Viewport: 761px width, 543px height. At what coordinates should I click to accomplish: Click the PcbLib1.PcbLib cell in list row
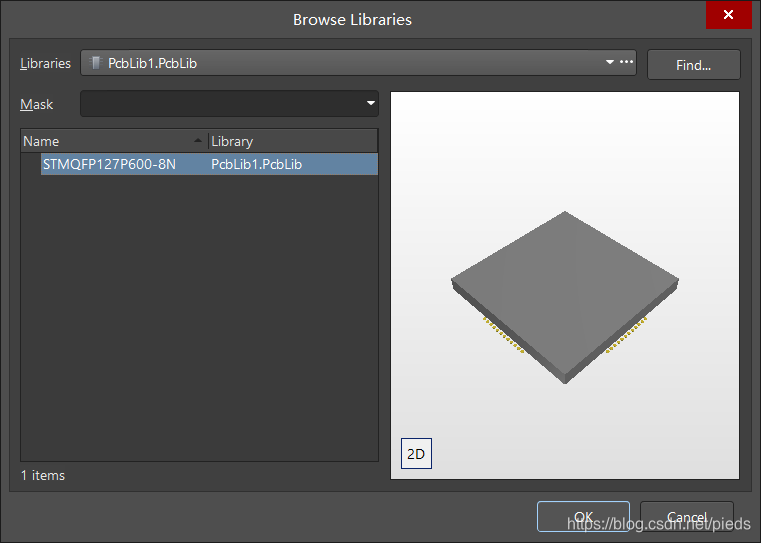(x=257, y=164)
